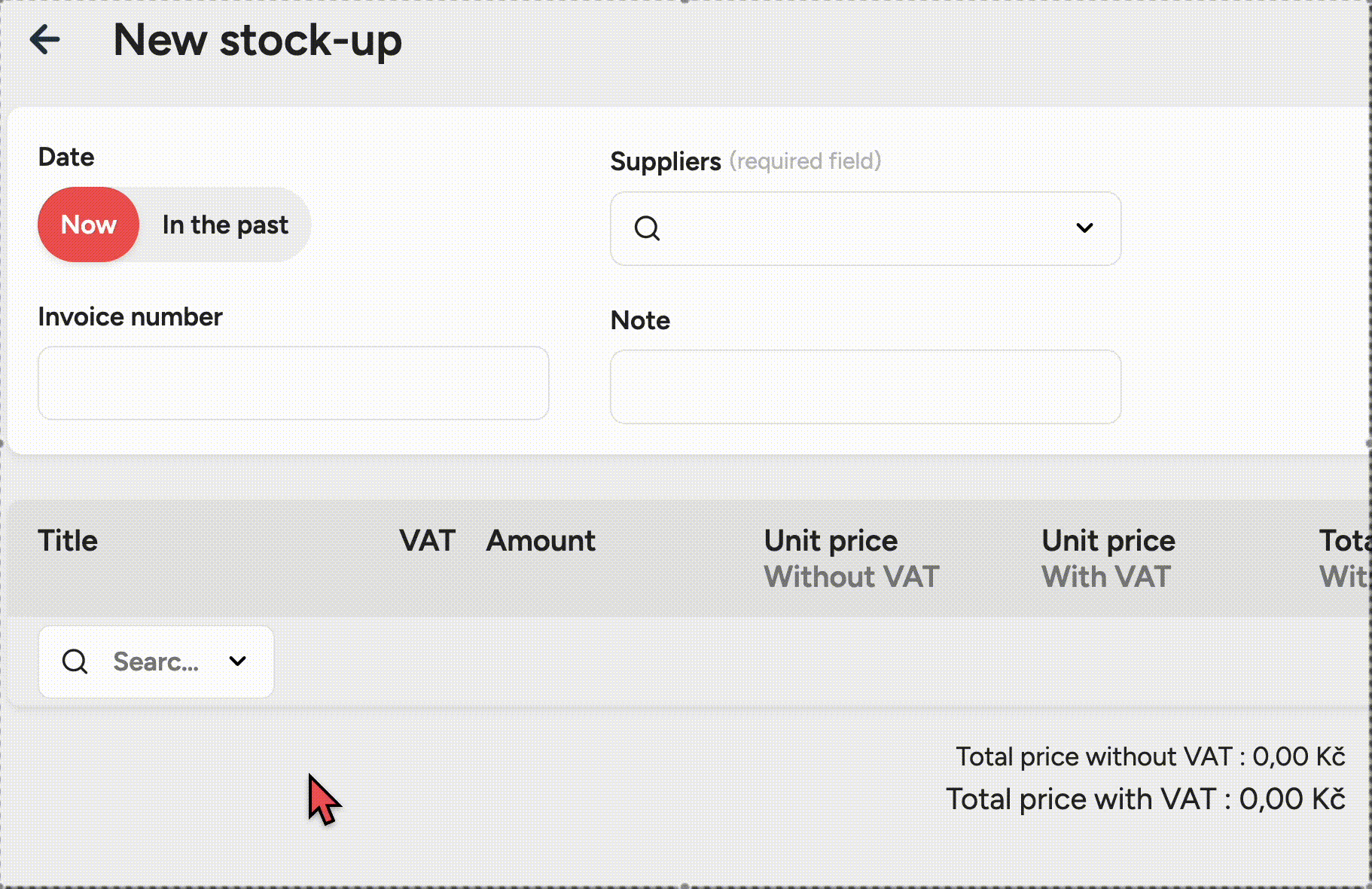The width and height of the screenshot is (1372, 889).
Task: Click the Suppliers required field label
Action: (x=745, y=161)
